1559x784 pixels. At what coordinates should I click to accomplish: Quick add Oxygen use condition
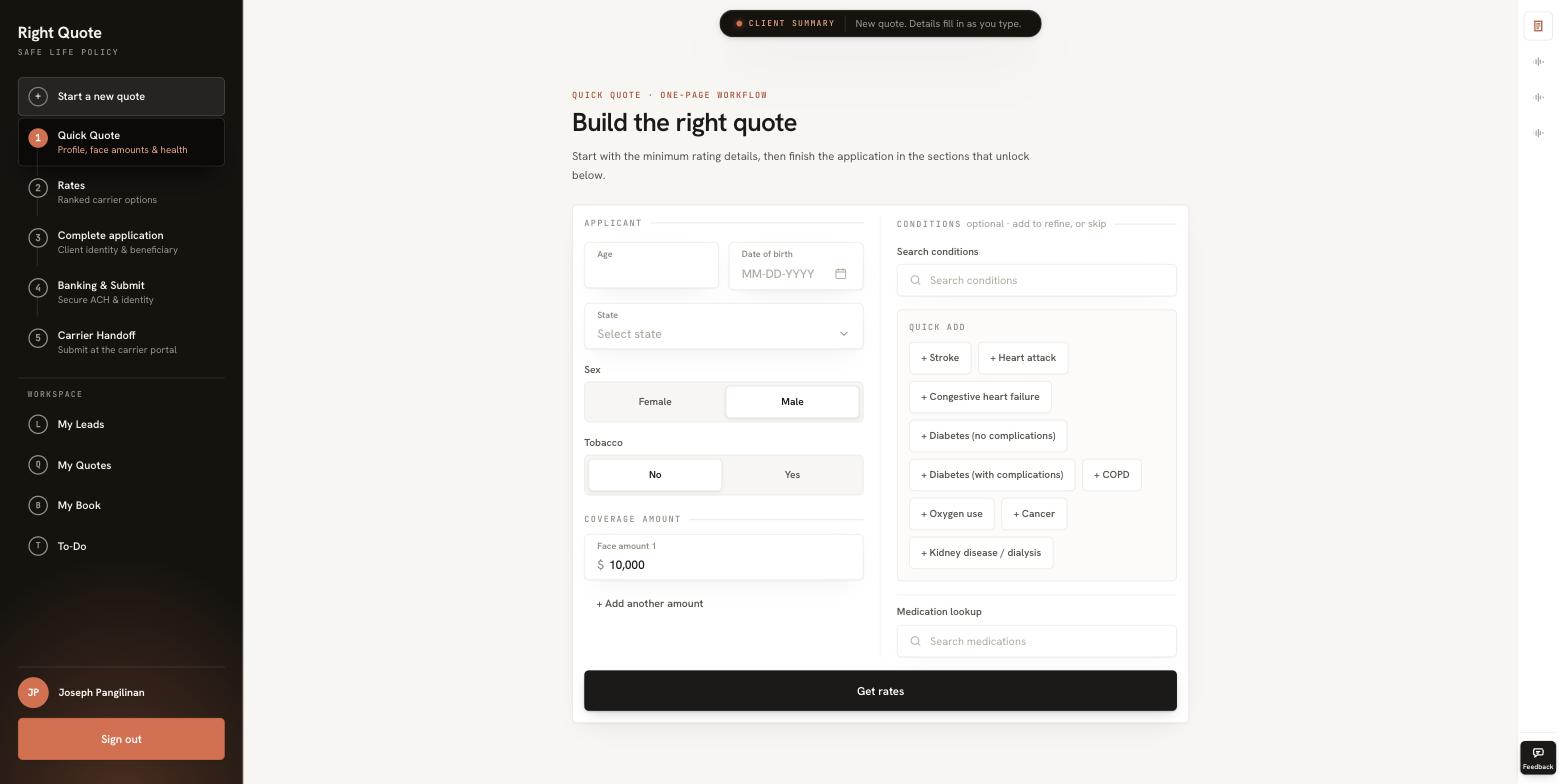tap(952, 514)
